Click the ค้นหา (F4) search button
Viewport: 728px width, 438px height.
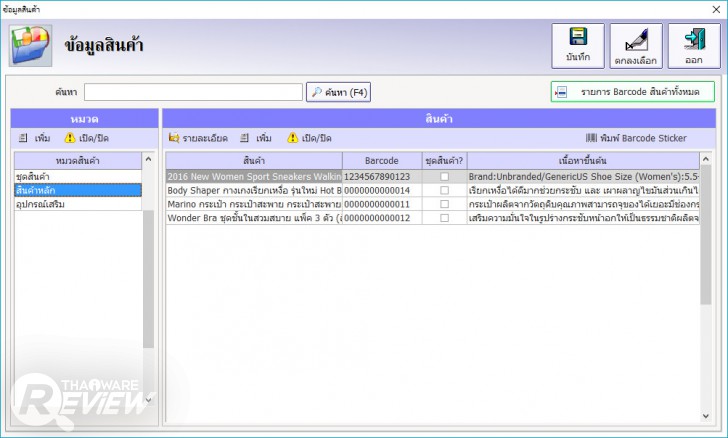point(338,92)
